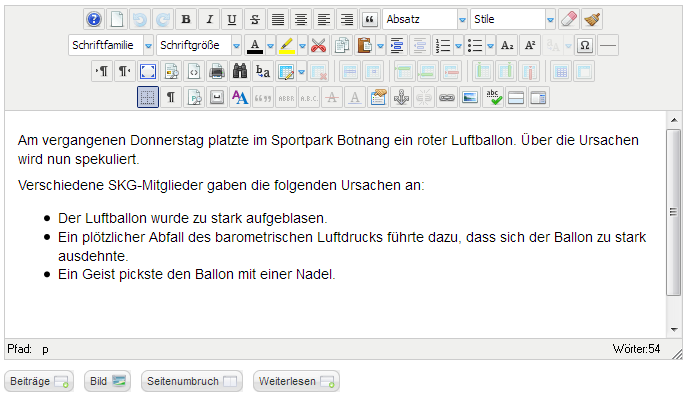Screen dimensions: 691x398
Task: Toggle bold formatting
Action: click(x=186, y=19)
